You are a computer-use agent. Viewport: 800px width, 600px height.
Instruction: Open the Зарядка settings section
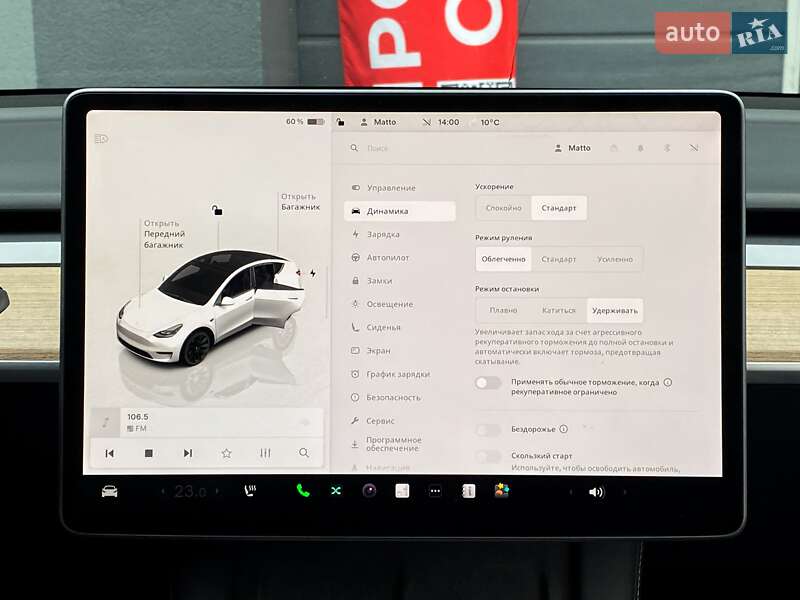pos(383,234)
